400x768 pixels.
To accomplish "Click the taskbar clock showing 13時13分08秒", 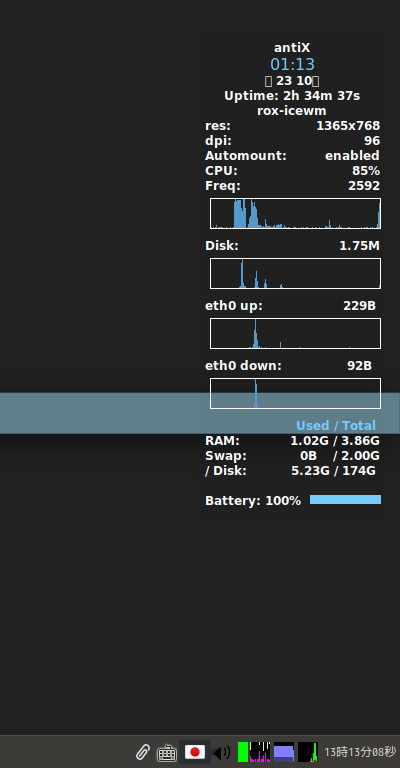I will click(360, 752).
